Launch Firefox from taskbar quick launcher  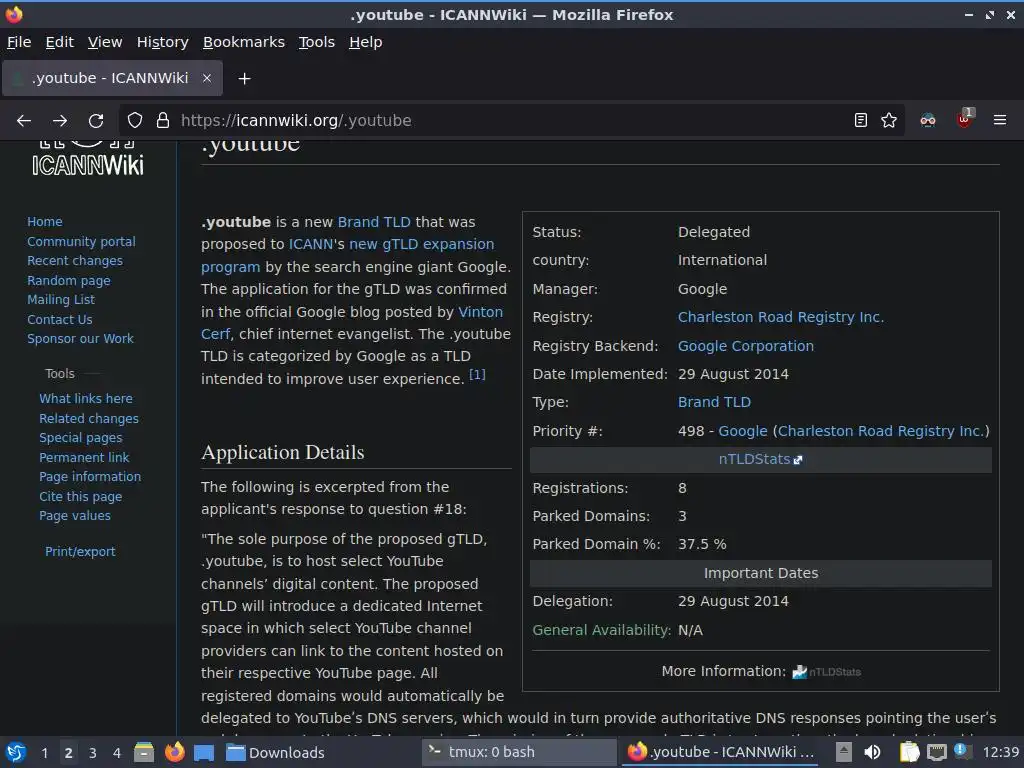pos(174,752)
